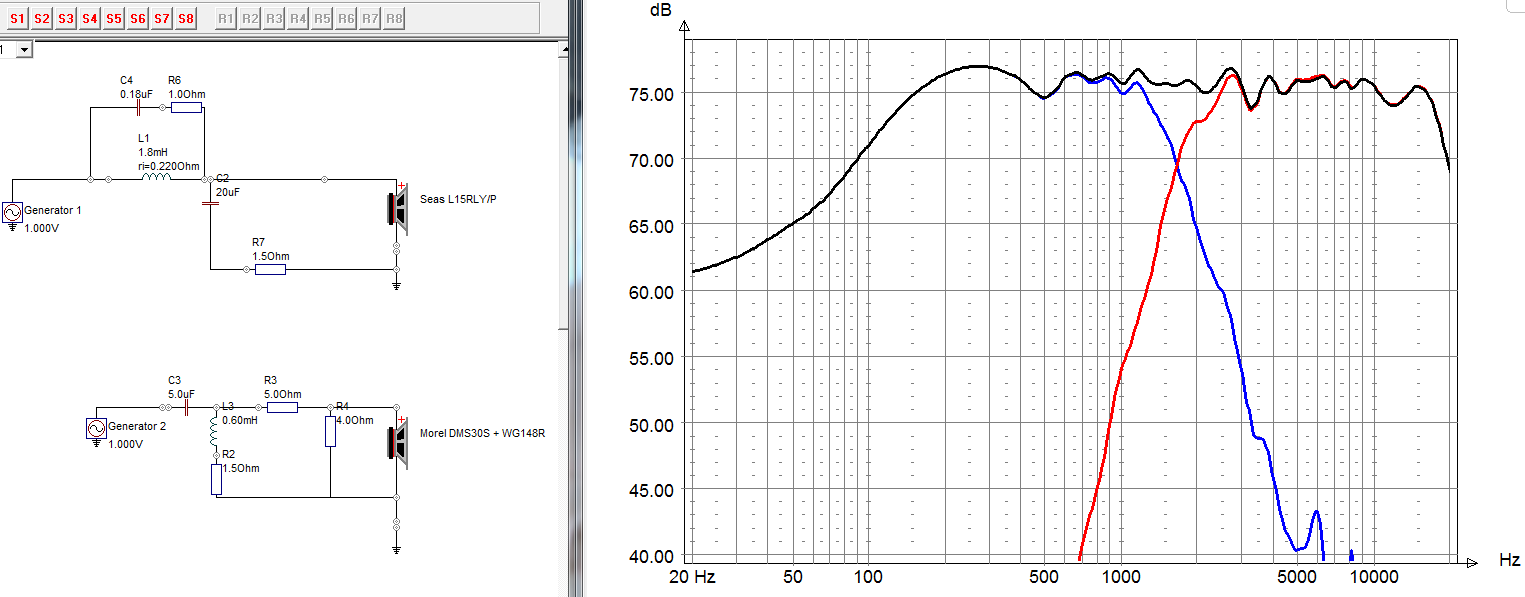The height and width of the screenshot is (597, 1525).
Task: Click the greyed R8 toolbar button
Action: [x=394, y=18]
